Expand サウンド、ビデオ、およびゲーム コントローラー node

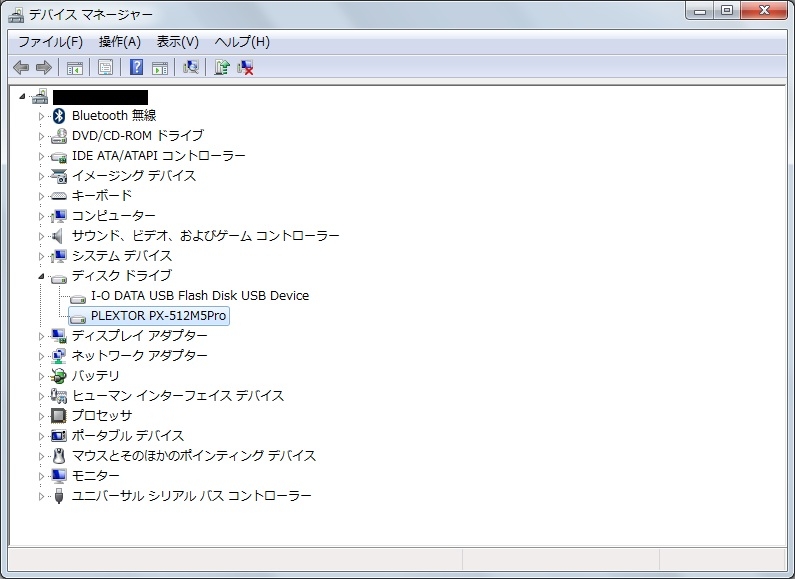[x=42, y=236]
